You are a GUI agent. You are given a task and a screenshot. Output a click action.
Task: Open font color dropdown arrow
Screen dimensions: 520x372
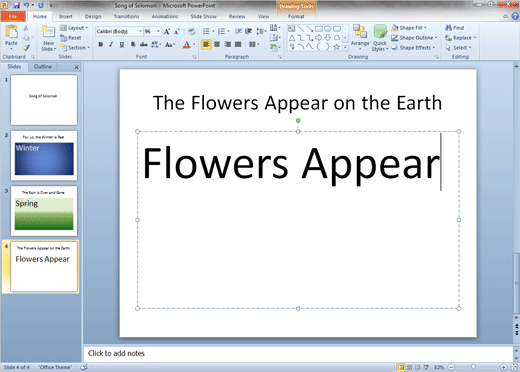[194, 44]
